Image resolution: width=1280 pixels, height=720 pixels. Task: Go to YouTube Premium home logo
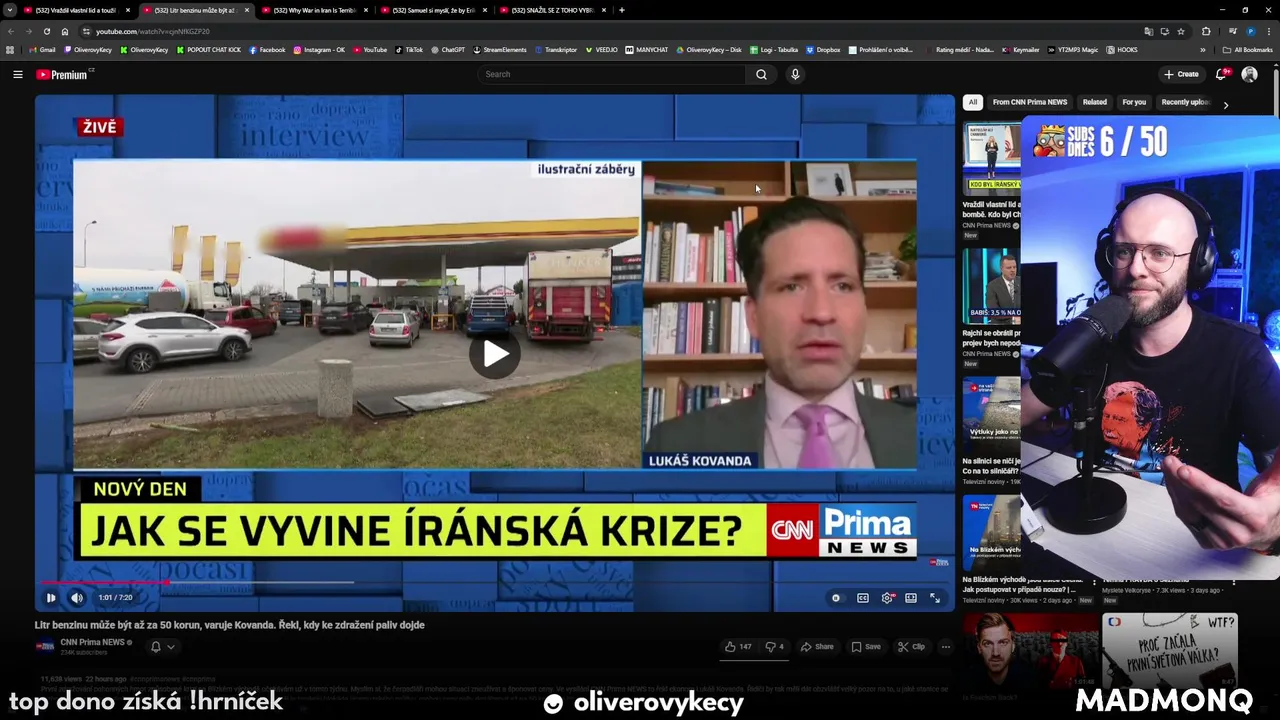(63, 74)
